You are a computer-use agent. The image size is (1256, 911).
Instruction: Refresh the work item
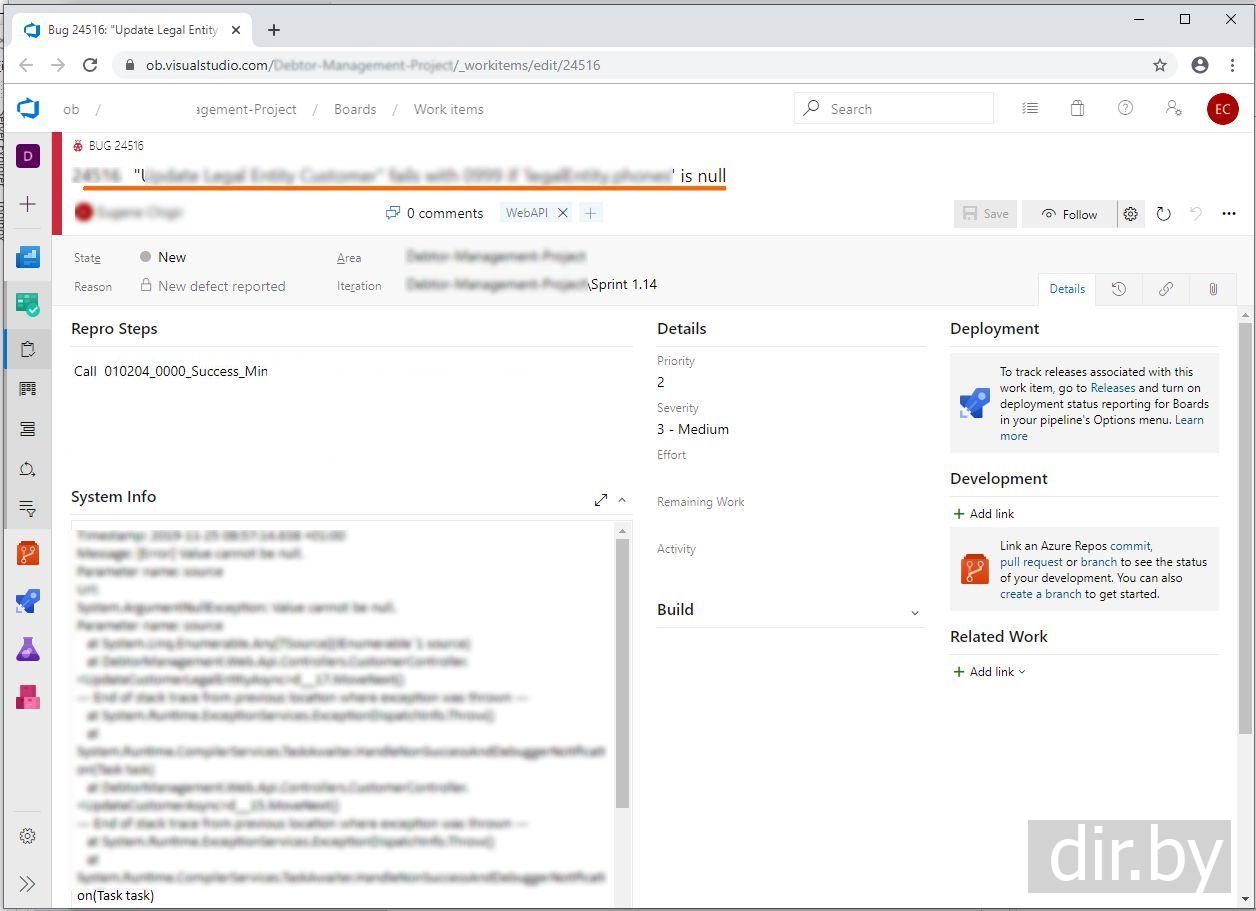(x=1164, y=214)
